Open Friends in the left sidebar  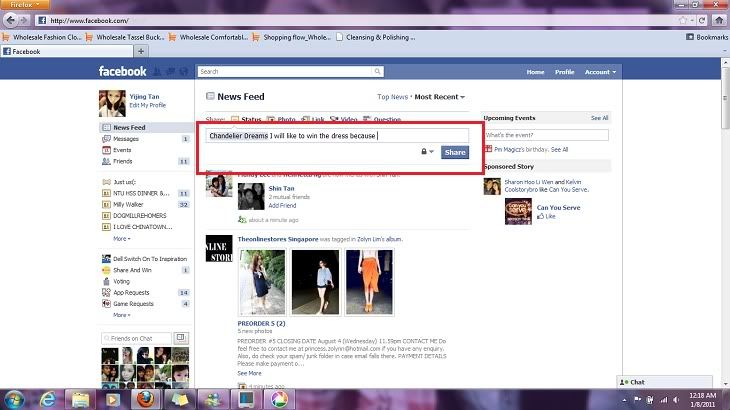(x=146, y=161)
